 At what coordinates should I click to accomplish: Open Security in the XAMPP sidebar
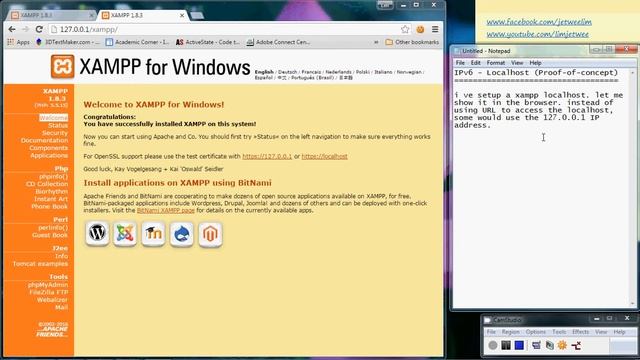coord(55,133)
